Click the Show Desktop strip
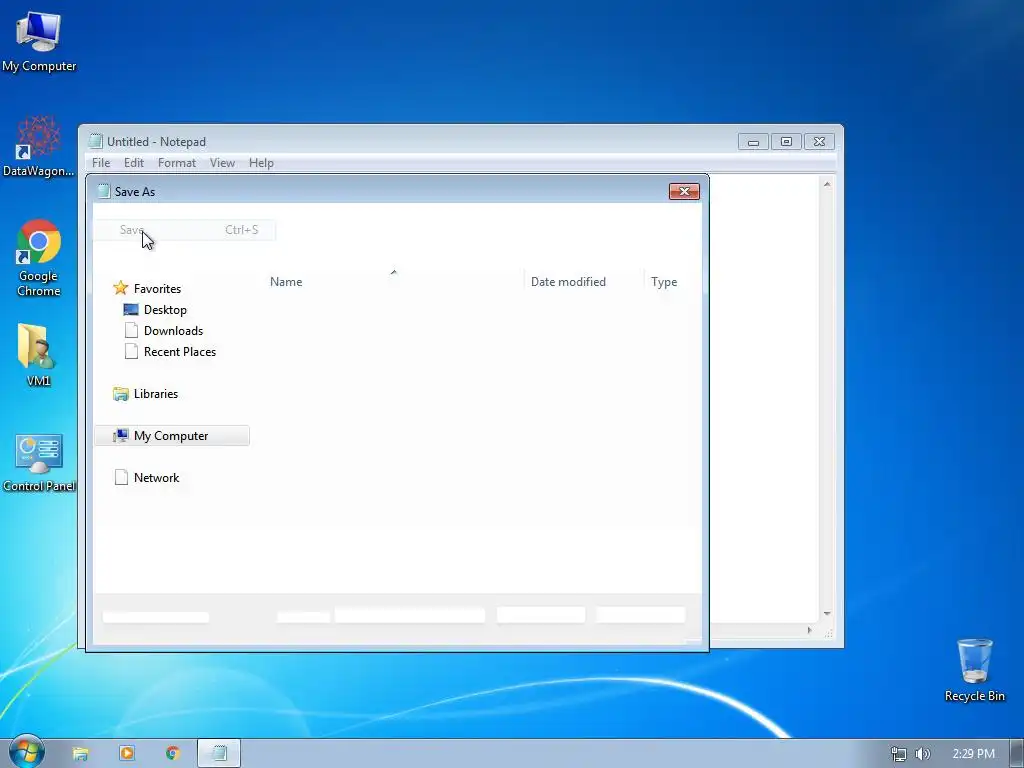Viewport: 1024px width, 768px height. click(x=1017, y=753)
